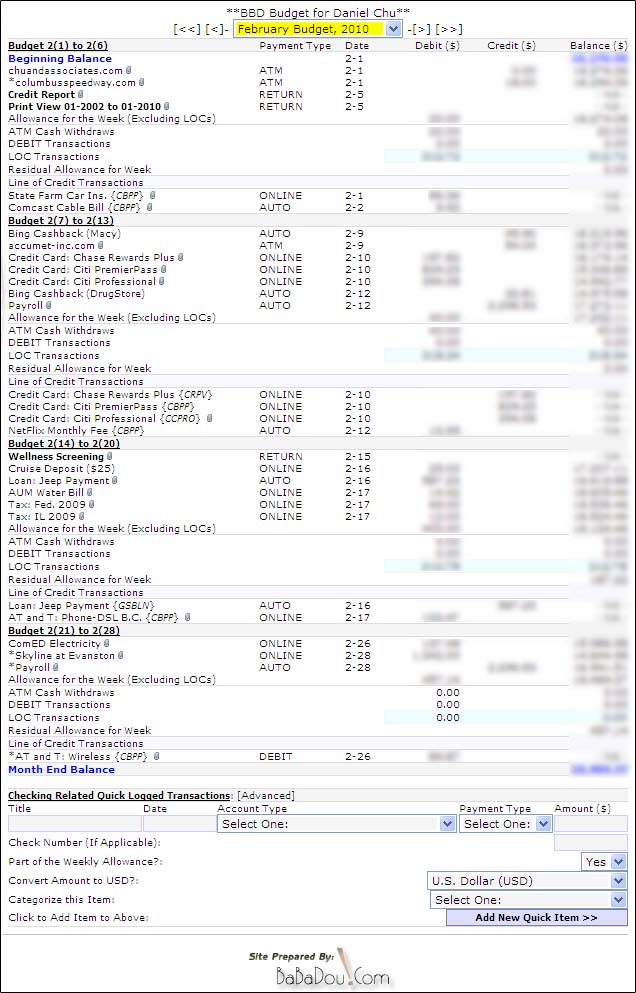Click the Bing Cashback (Macy) entry
This screenshot has height=993, width=636.
[x=65, y=234]
